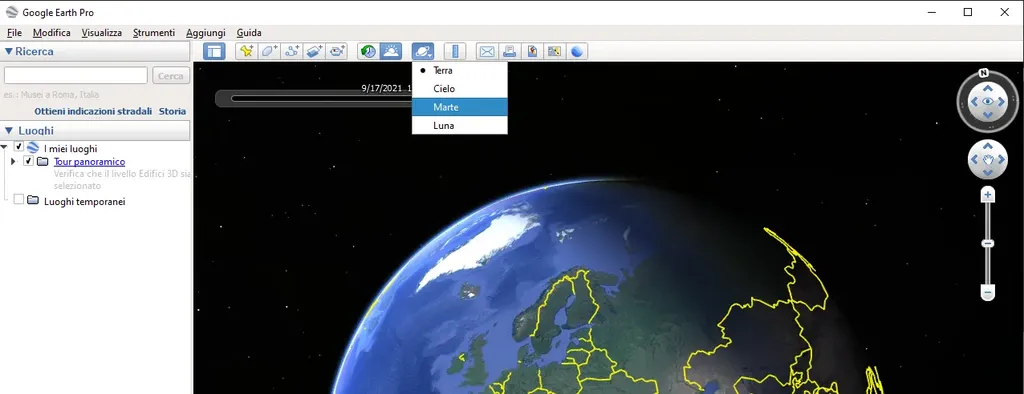1024x394 pixels.
Task: Add an image overlay from the toolbar
Action: pos(314,51)
